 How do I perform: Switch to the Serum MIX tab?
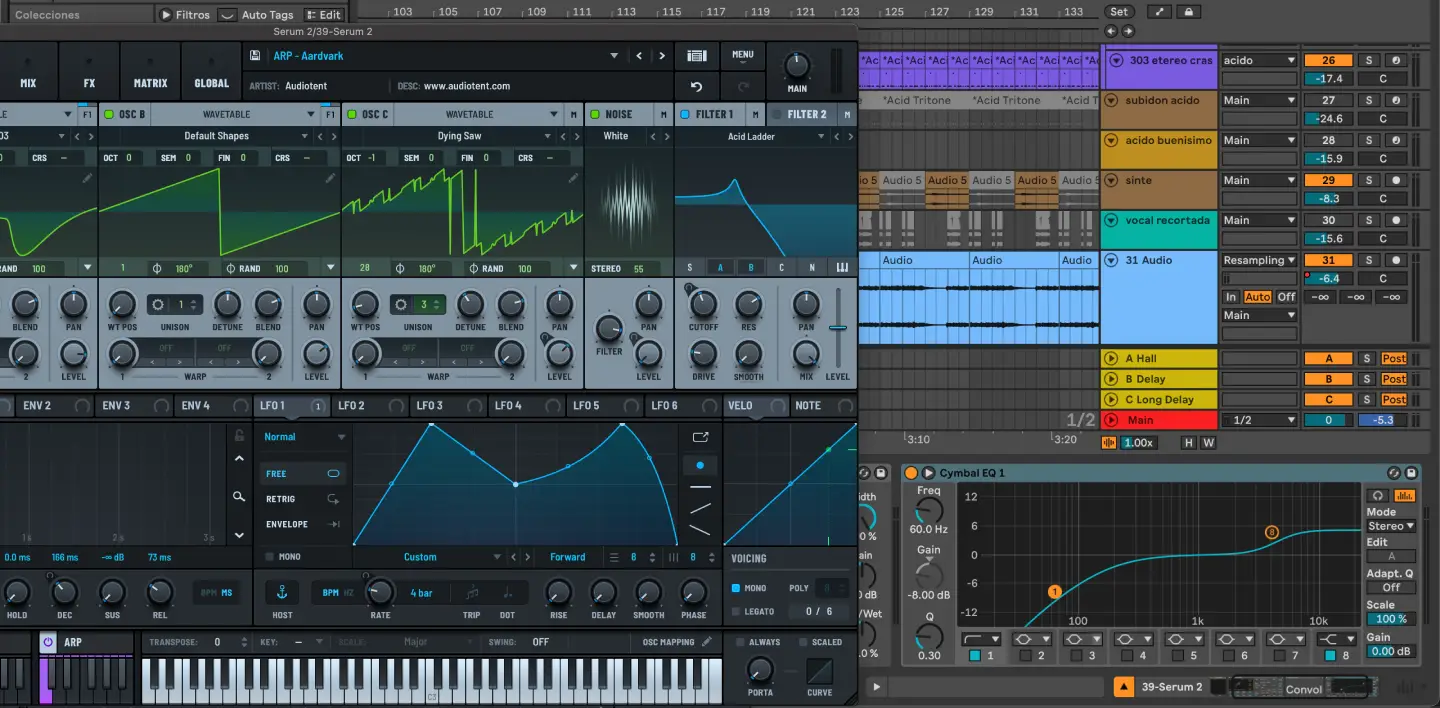pyautogui.click(x=28, y=70)
